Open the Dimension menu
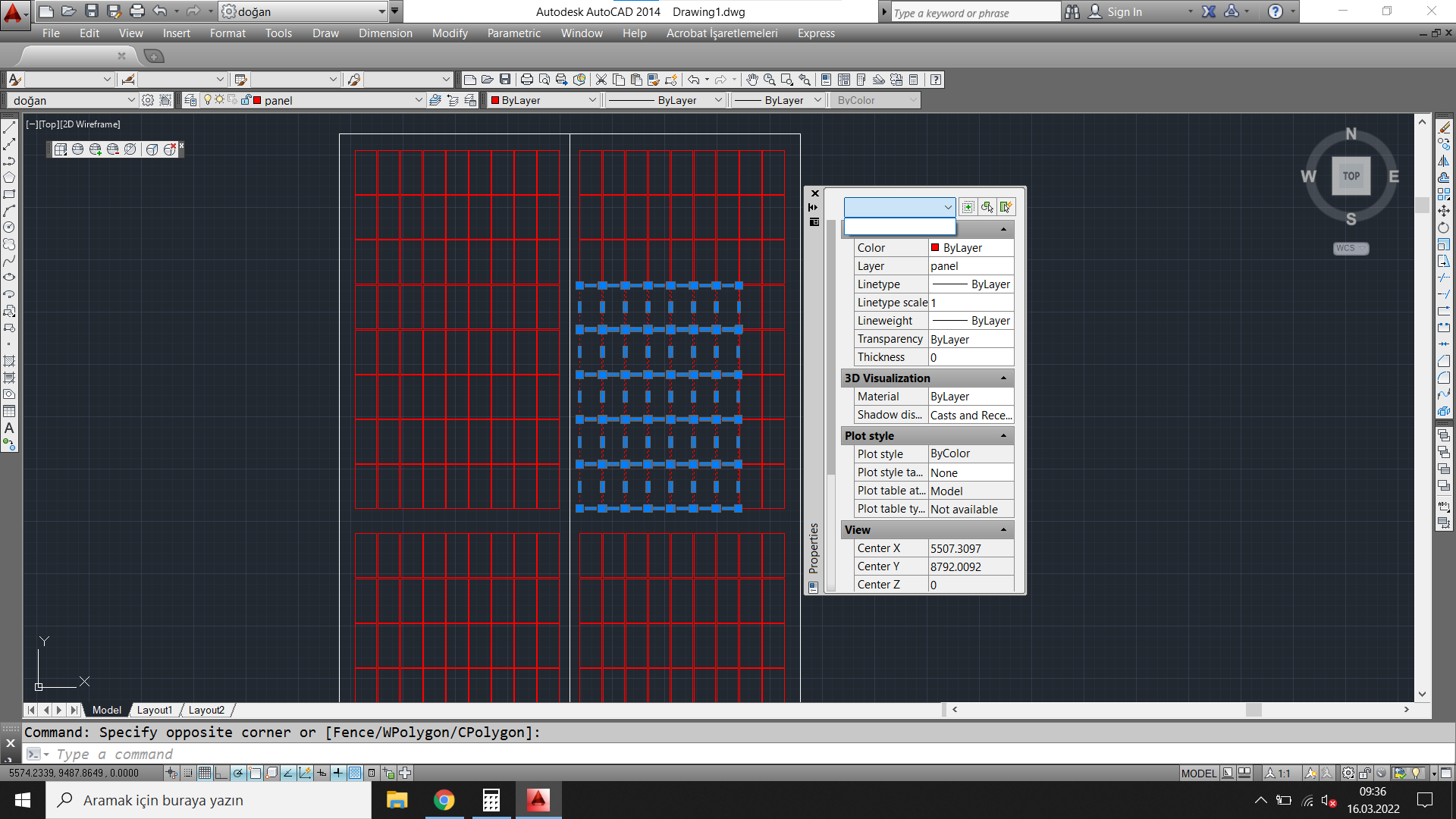1456x819 pixels. [x=385, y=33]
